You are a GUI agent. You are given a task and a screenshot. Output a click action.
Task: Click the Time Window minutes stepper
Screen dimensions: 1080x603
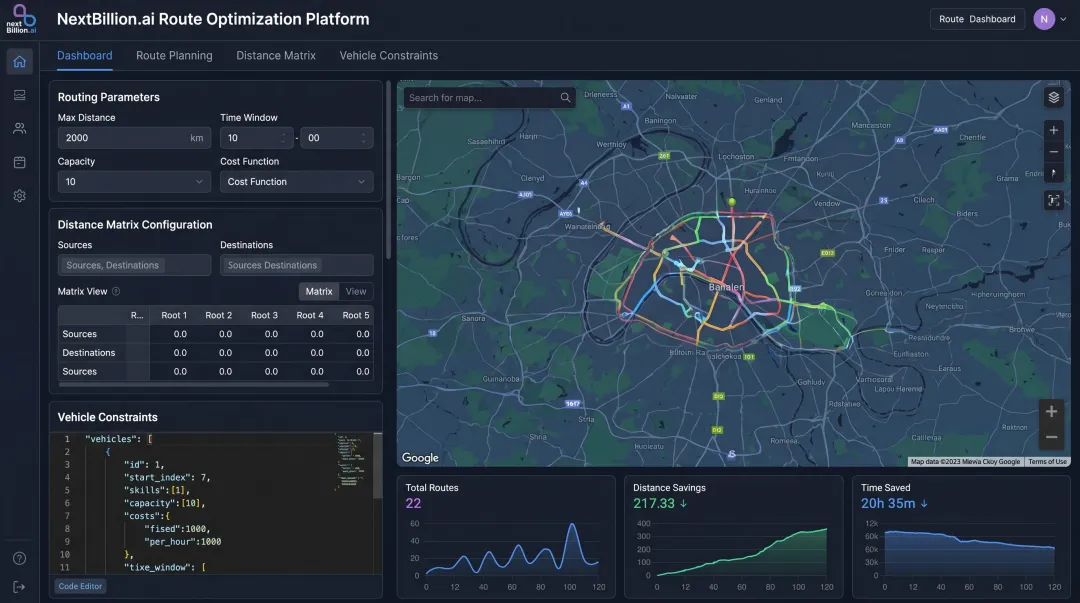364,138
